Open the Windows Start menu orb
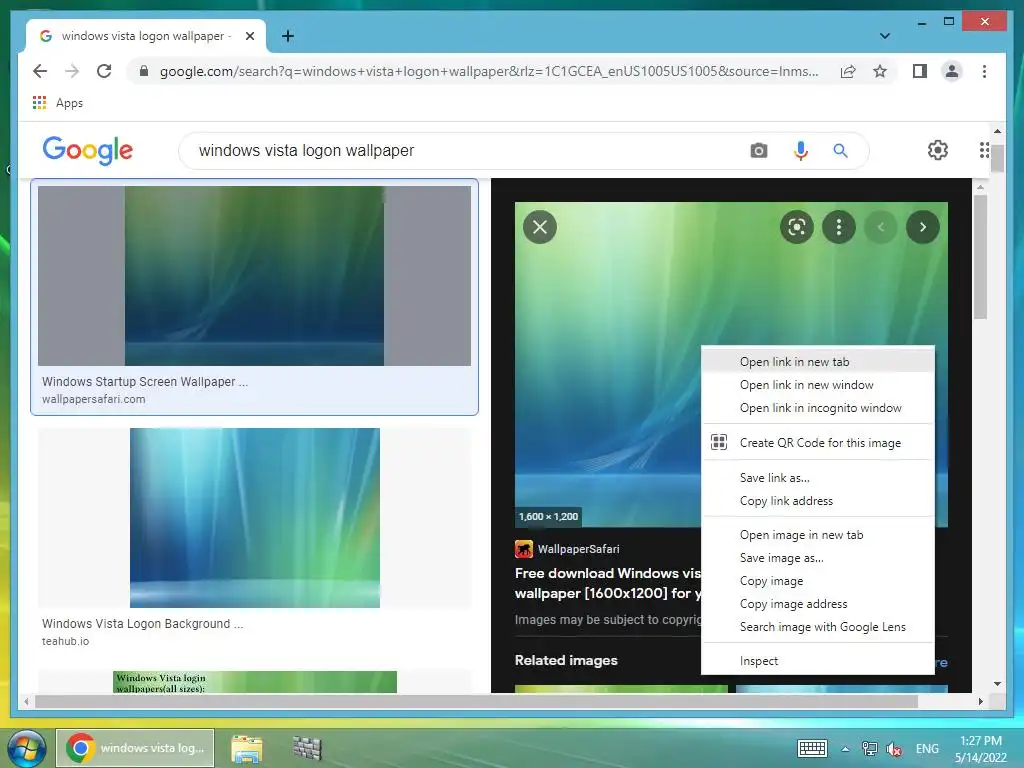 (26, 748)
